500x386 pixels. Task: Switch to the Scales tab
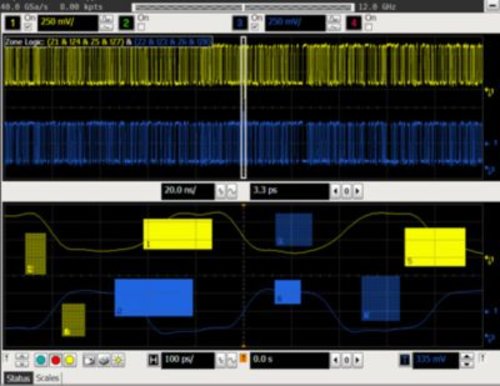coord(47,378)
